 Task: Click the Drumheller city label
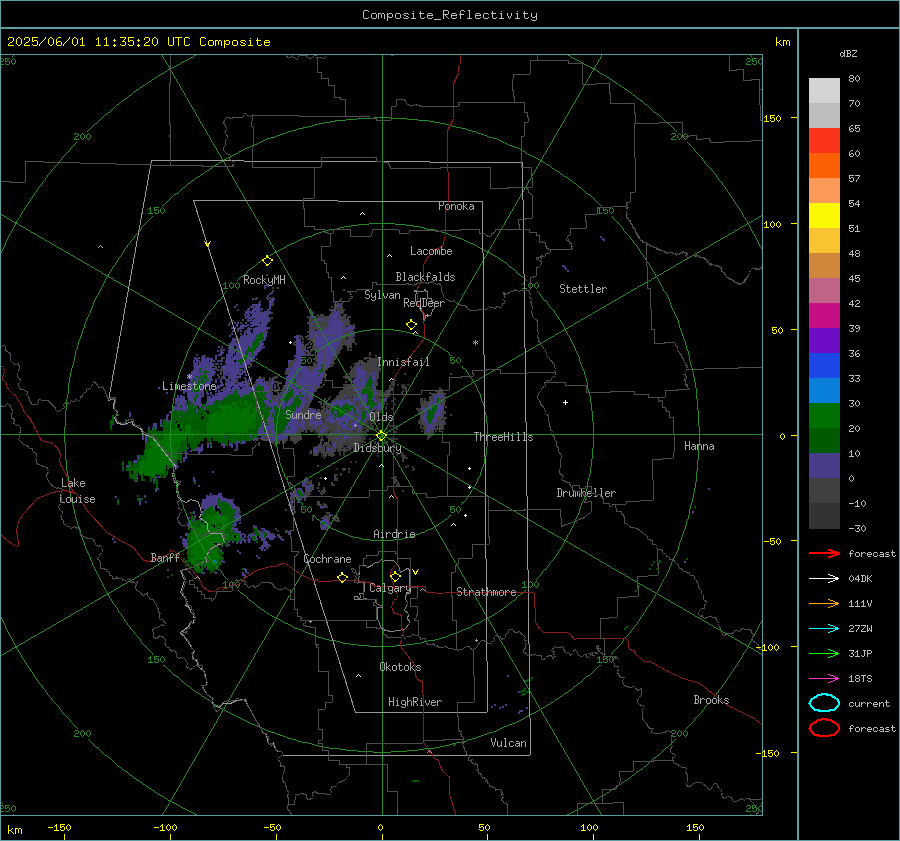tap(586, 493)
